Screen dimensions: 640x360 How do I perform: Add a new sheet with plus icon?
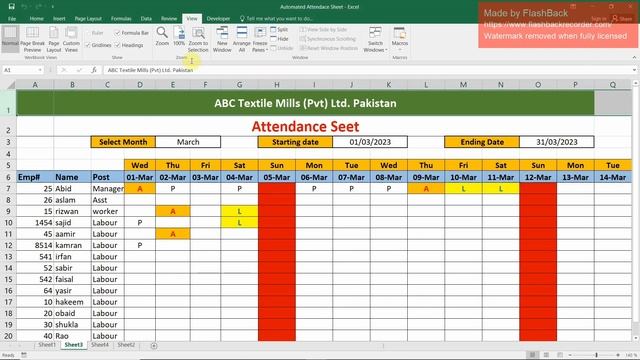(x=154, y=346)
